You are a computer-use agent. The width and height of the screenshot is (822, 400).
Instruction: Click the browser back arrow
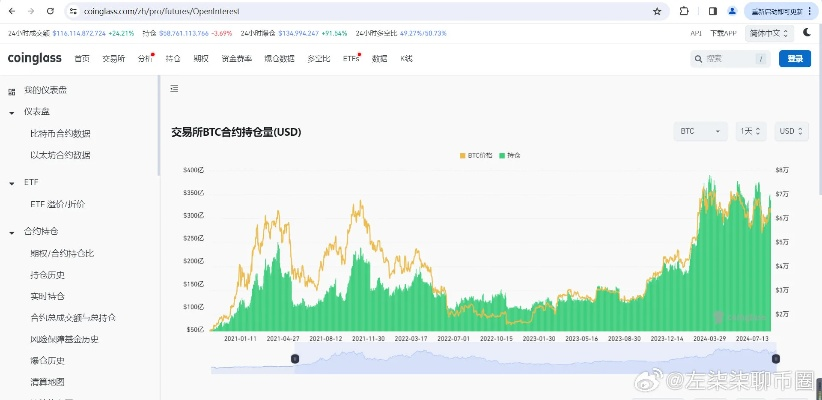(x=12, y=11)
